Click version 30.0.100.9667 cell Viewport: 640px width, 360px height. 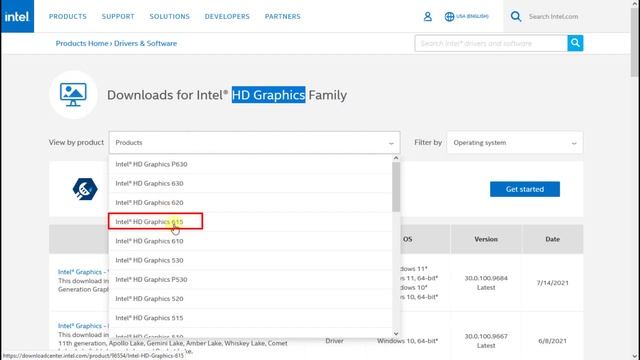click(486, 340)
